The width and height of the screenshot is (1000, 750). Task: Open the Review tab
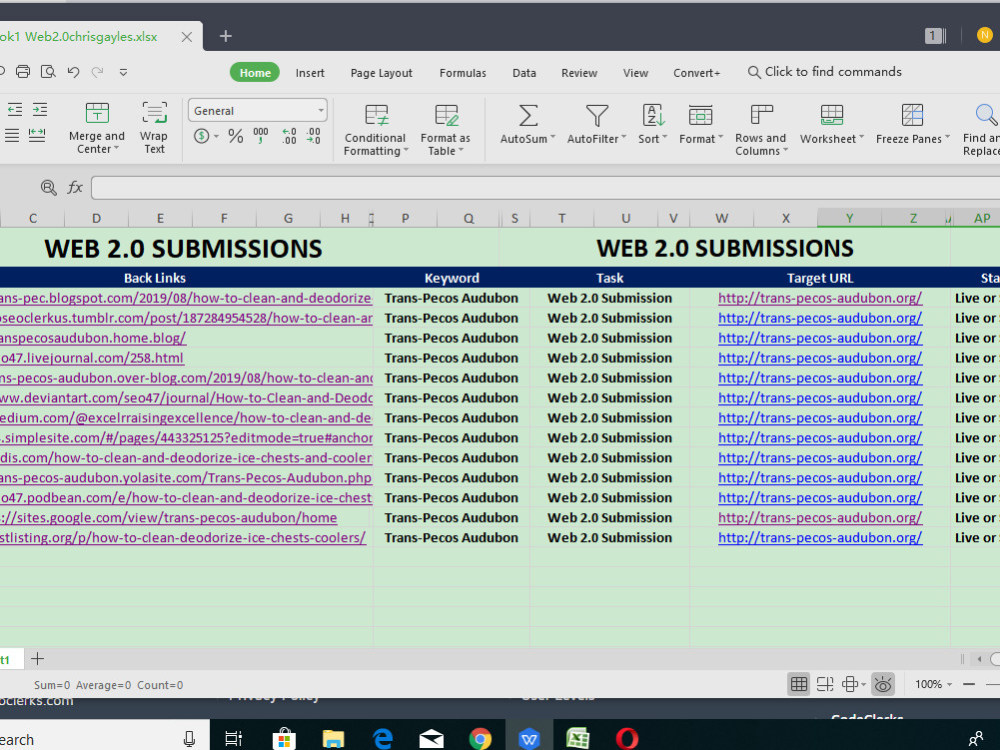coord(579,73)
